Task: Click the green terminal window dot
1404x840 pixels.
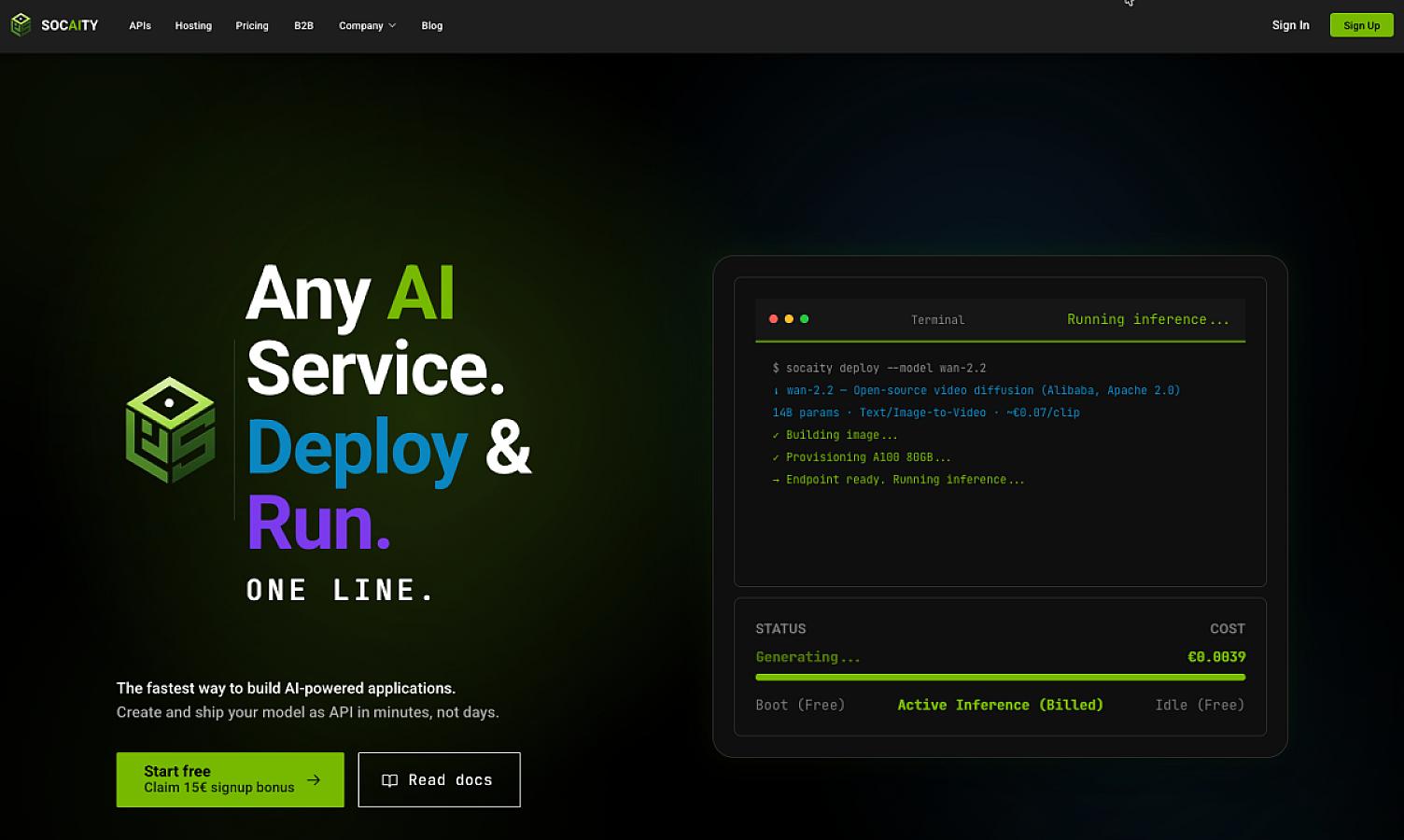Action: click(x=805, y=319)
